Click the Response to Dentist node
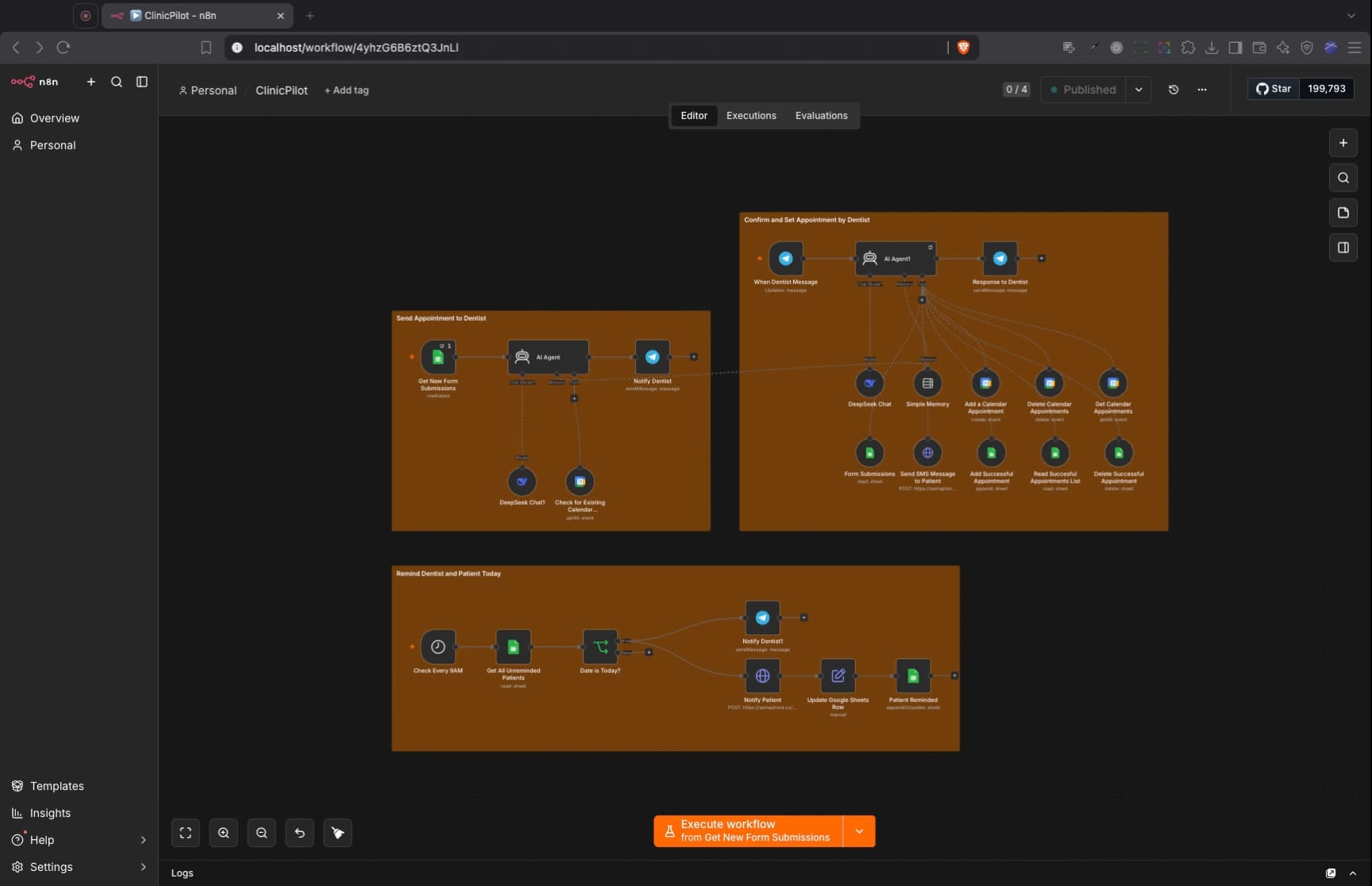 [x=1000, y=258]
